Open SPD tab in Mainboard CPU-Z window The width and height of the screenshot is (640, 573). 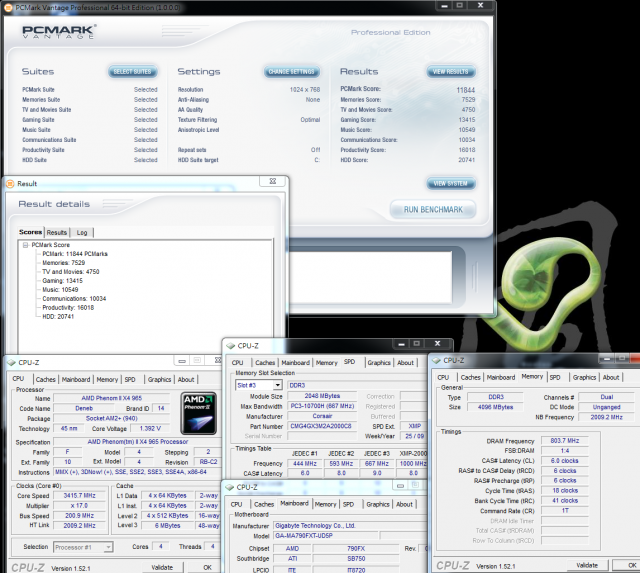(349, 504)
